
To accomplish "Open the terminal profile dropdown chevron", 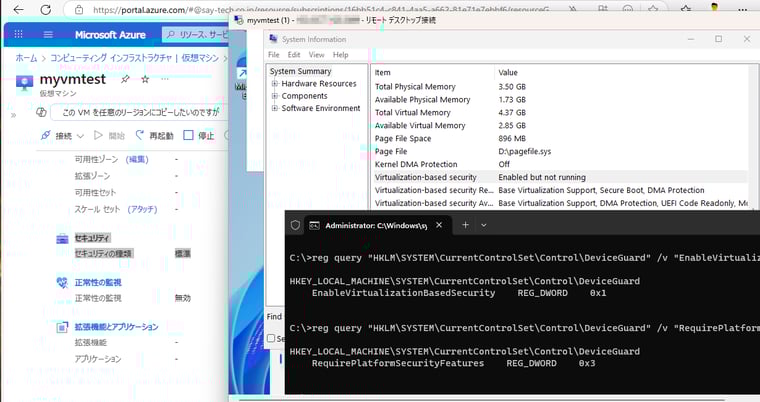I will 484,225.
